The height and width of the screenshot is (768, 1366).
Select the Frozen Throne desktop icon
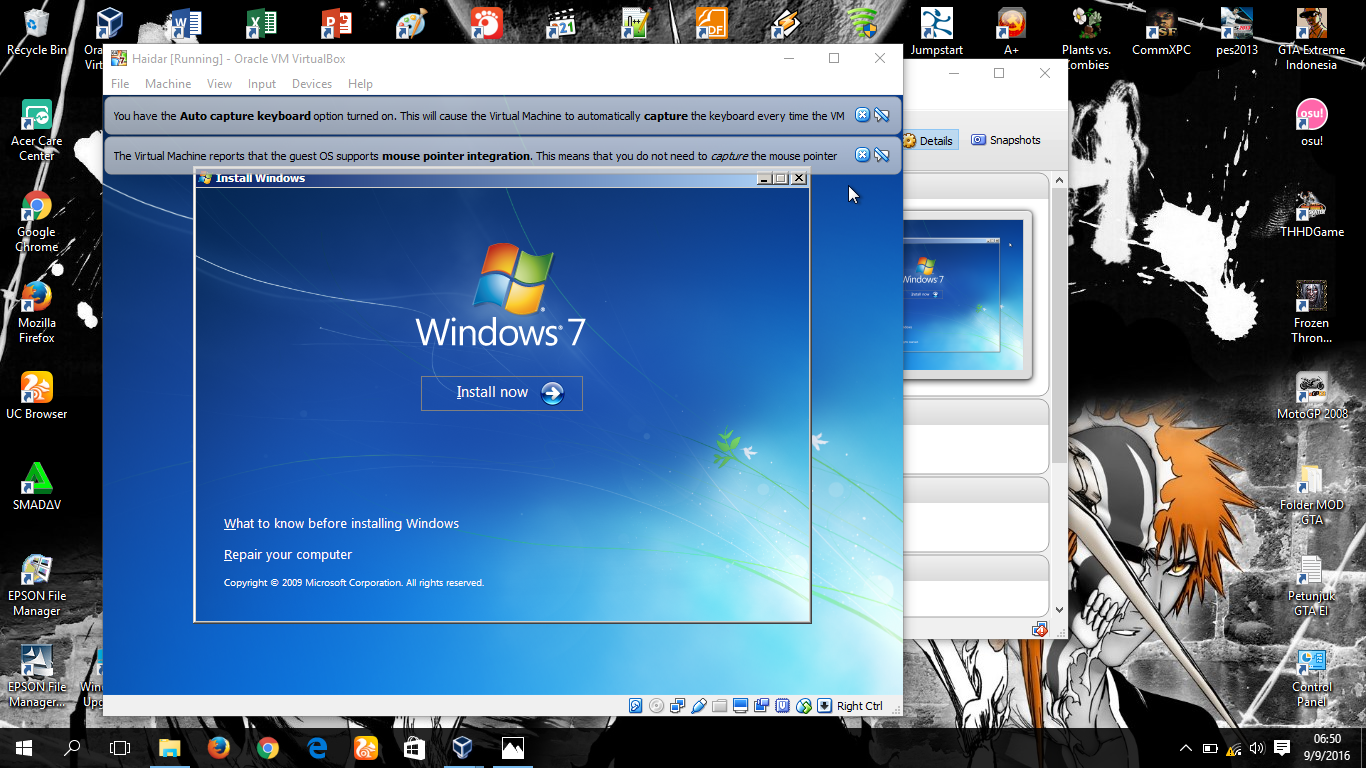click(x=1311, y=312)
